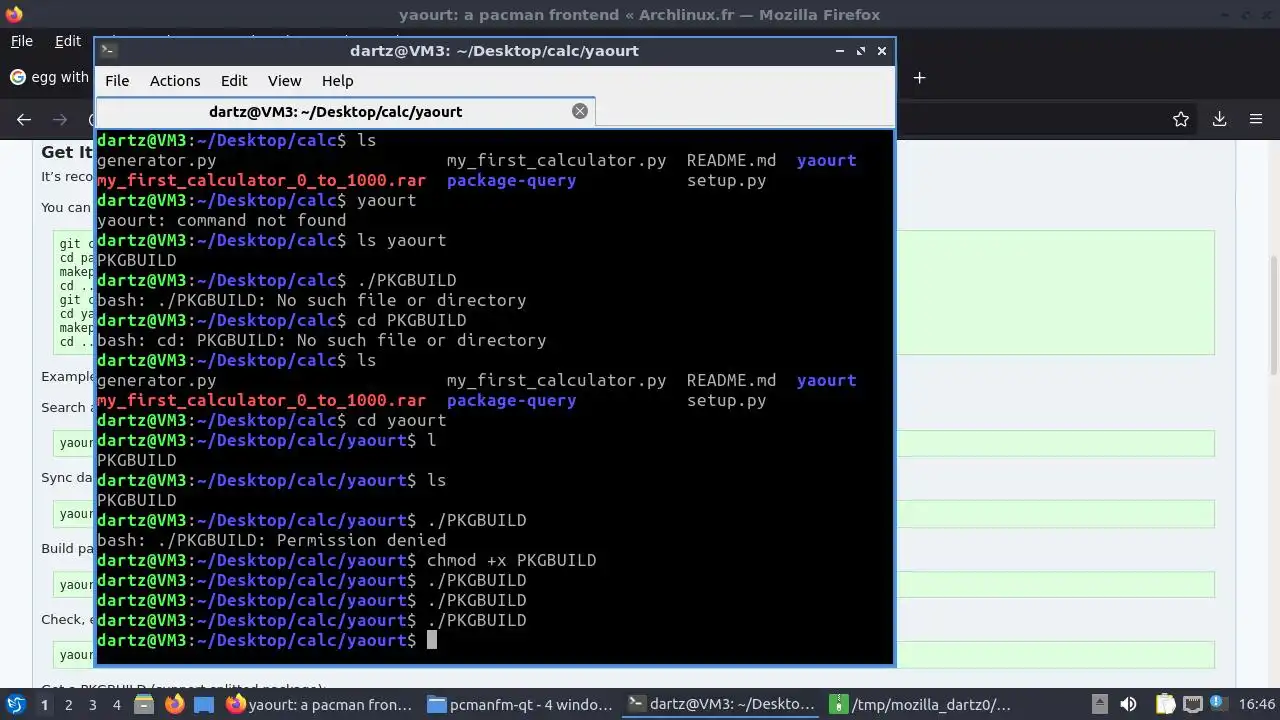Switch to virtual desktop 4
This screenshot has height=720, width=1280.
coord(116,704)
